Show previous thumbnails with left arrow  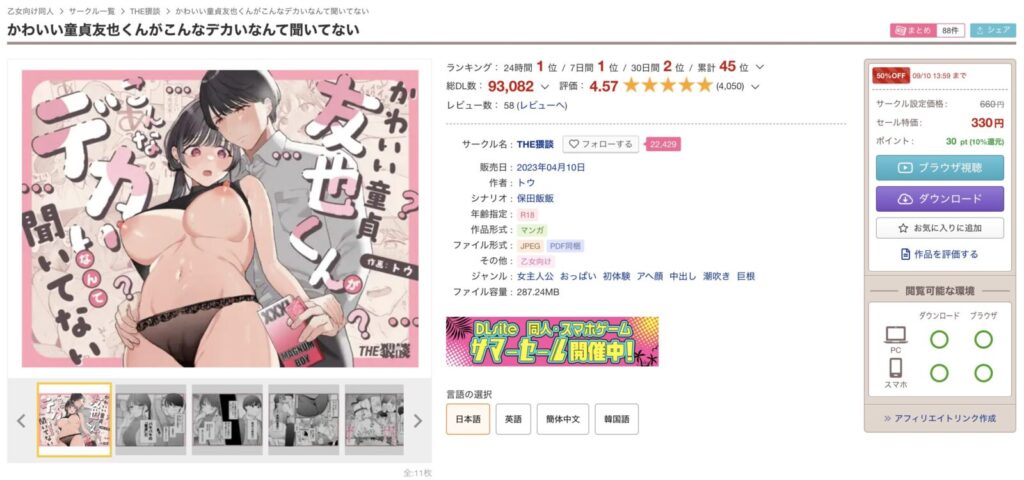pyautogui.click(x=21, y=421)
